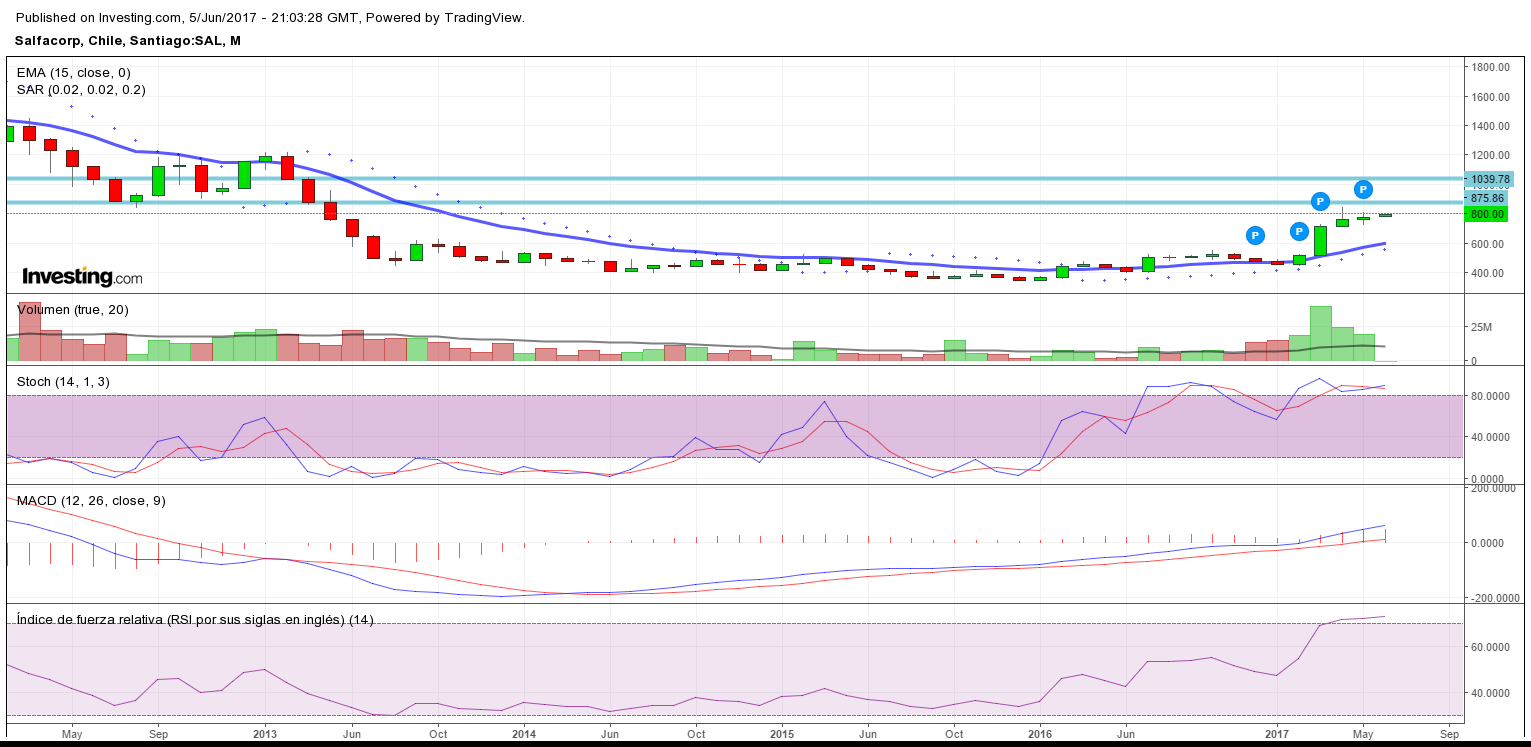This screenshot has width=1531, height=747.
Task: Click the 2017 label on time axis
Action: click(x=1277, y=732)
